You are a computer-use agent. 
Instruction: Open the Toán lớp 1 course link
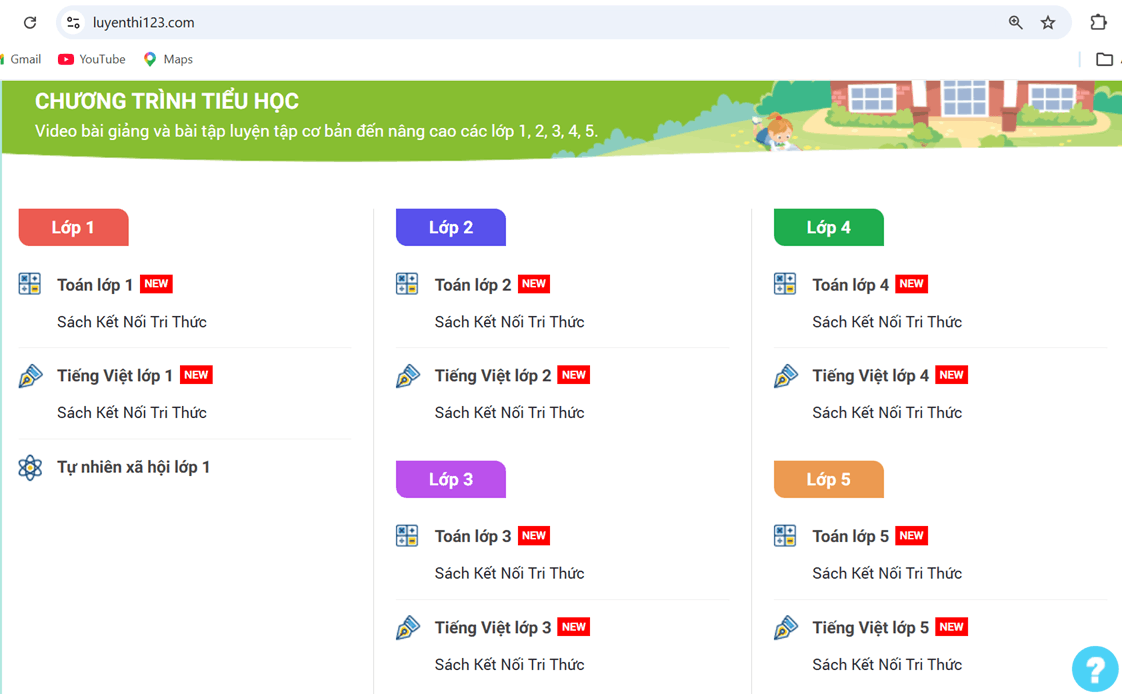tap(95, 285)
